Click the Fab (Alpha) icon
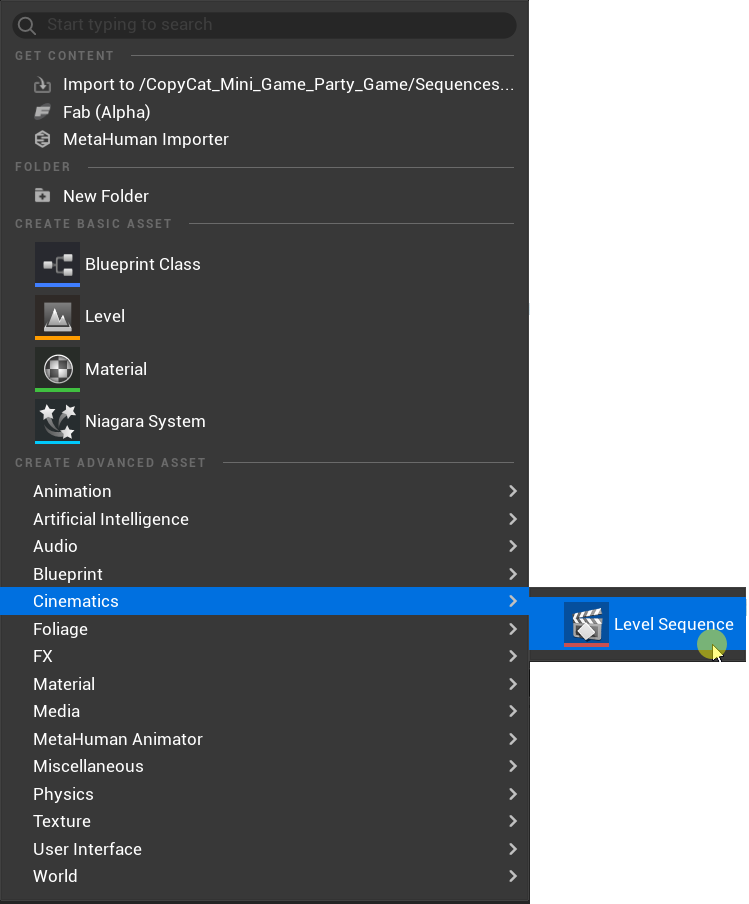Image resolution: width=749 pixels, height=904 pixels. click(x=42, y=112)
